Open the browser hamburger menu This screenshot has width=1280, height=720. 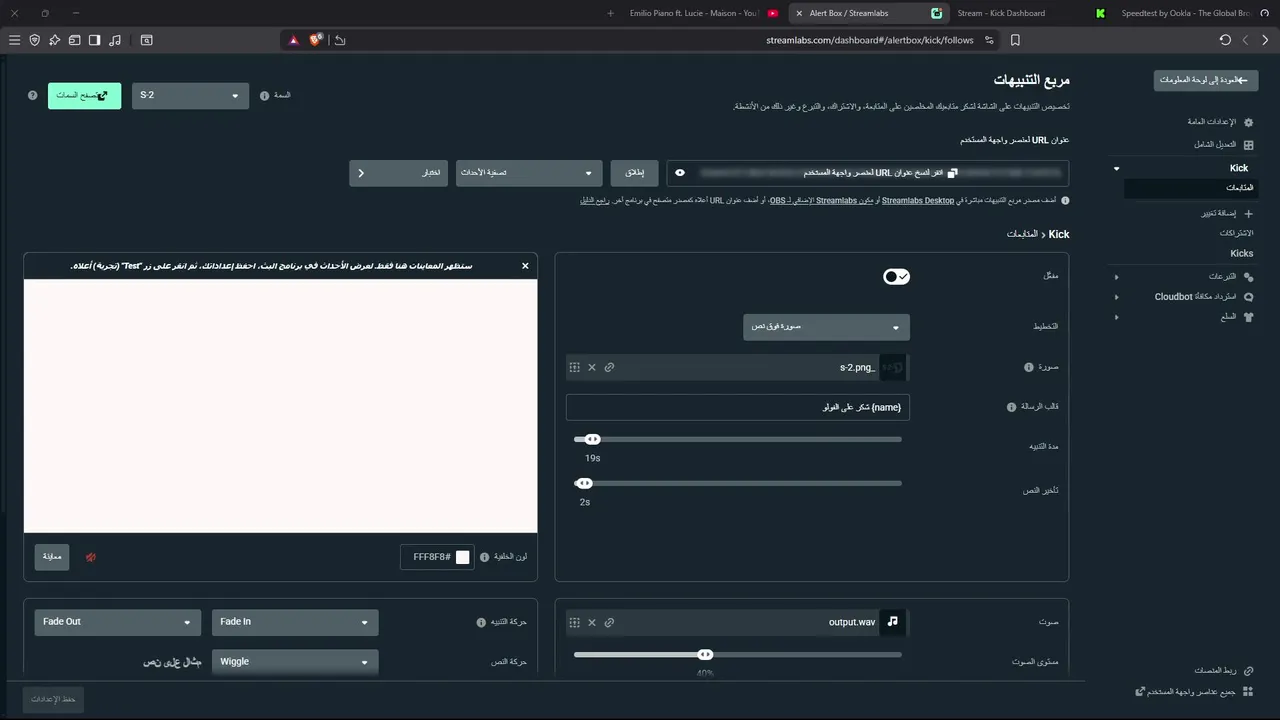pyautogui.click(x=14, y=40)
